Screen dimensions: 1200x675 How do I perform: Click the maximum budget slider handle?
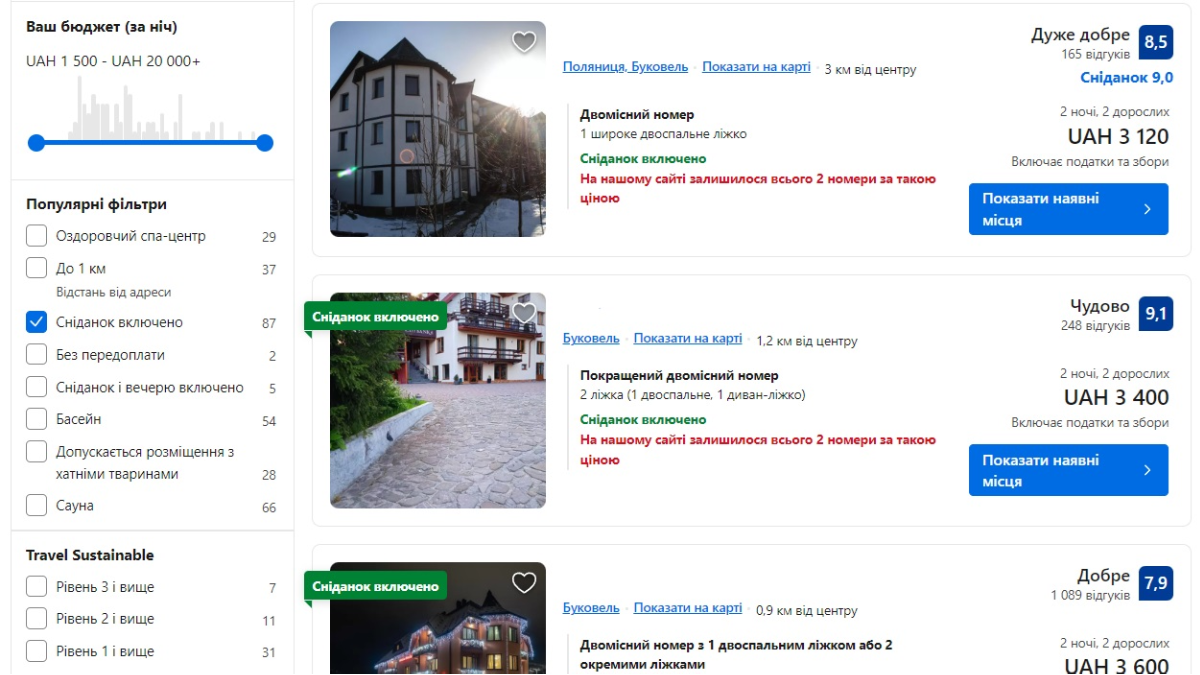[x=265, y=143]
